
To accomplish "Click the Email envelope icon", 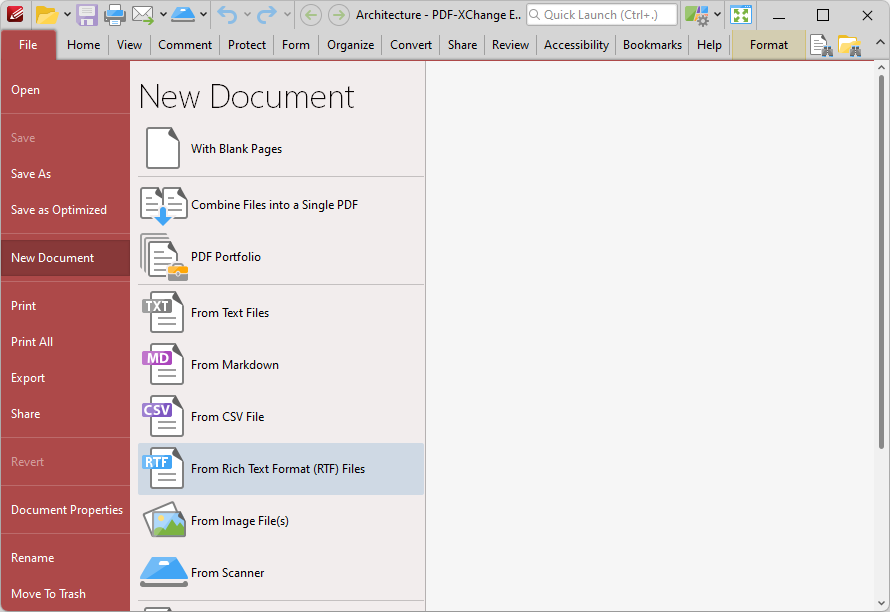I will tap(142, 15).
